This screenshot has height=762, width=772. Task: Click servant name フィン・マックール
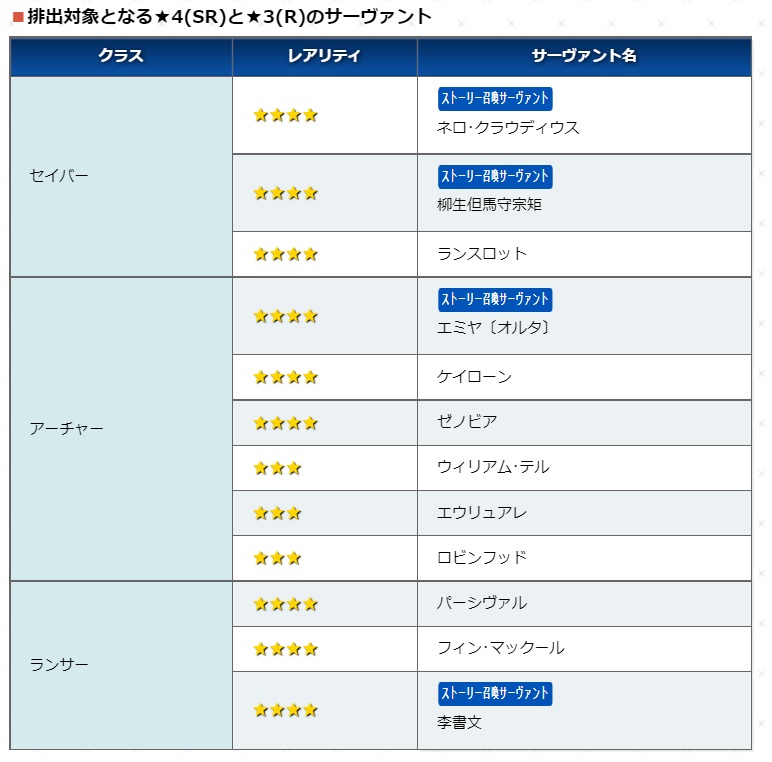click(500, 648)
